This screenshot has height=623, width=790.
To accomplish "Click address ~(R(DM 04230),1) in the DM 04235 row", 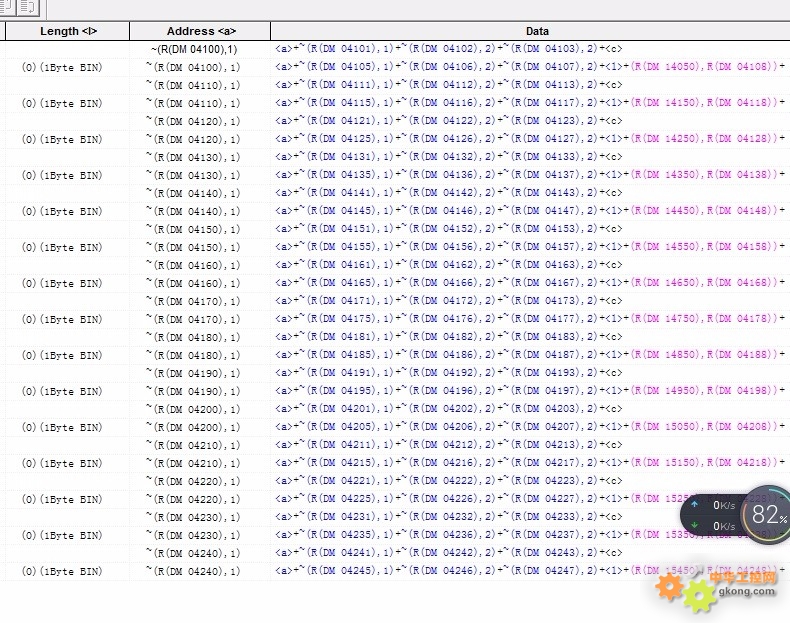I will [193, 535].
